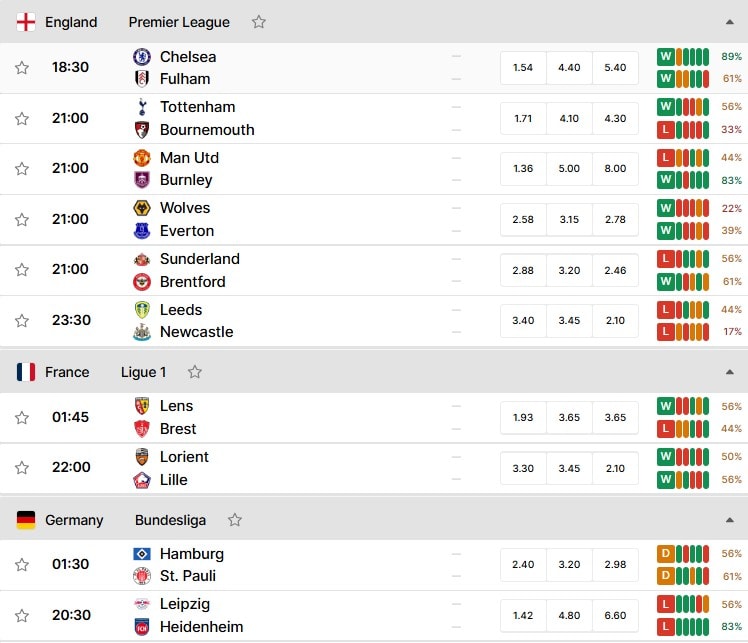
Task: Click the Newcastle club crest icon
Action: pyautogui.click(x=142, y=332)
